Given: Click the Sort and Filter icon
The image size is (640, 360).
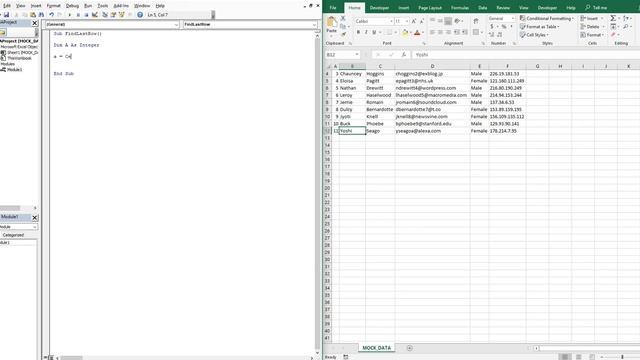Looking at the screenshot, I should tap(626, 18).
